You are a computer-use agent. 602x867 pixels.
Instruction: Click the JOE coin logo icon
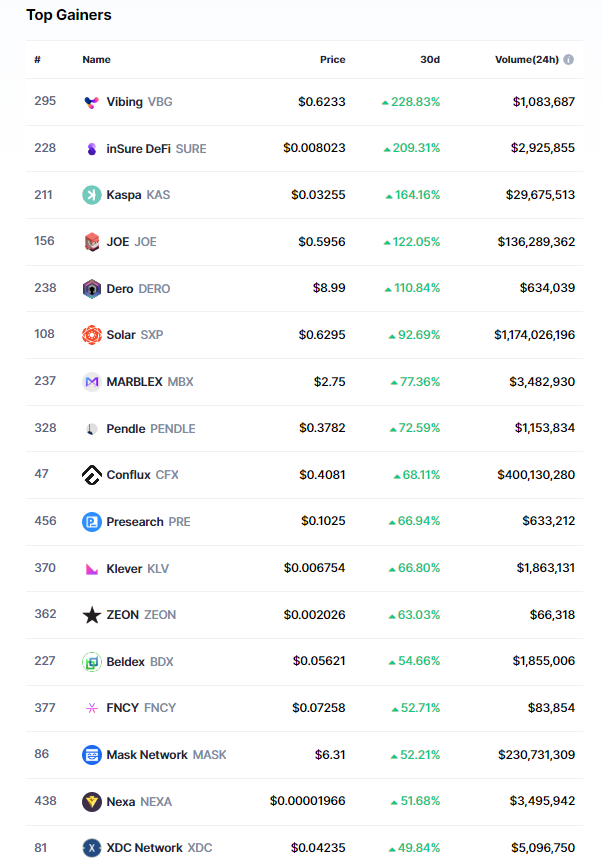[92, 242]
